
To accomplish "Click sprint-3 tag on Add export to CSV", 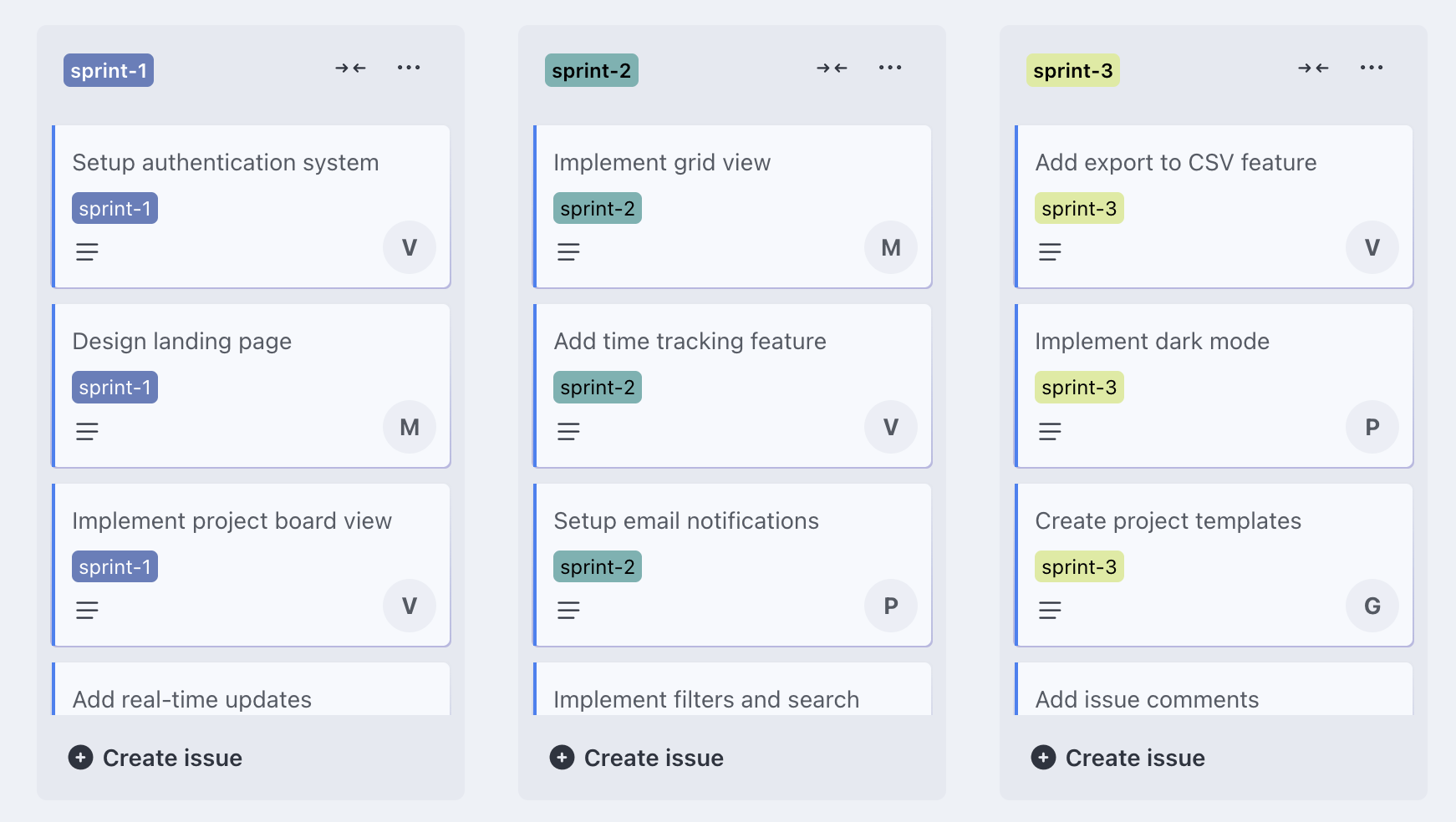I will [x=1079, y=209].
